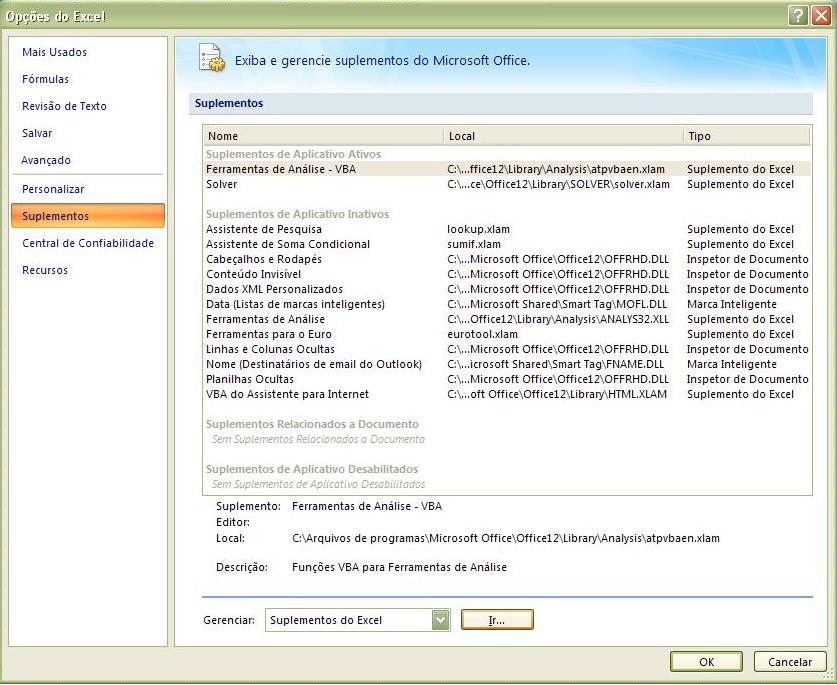The width and height of the screenshot is (837, 685).
Task: Click the atpvbaen.xlam path in the list
Action: (556, 169)
